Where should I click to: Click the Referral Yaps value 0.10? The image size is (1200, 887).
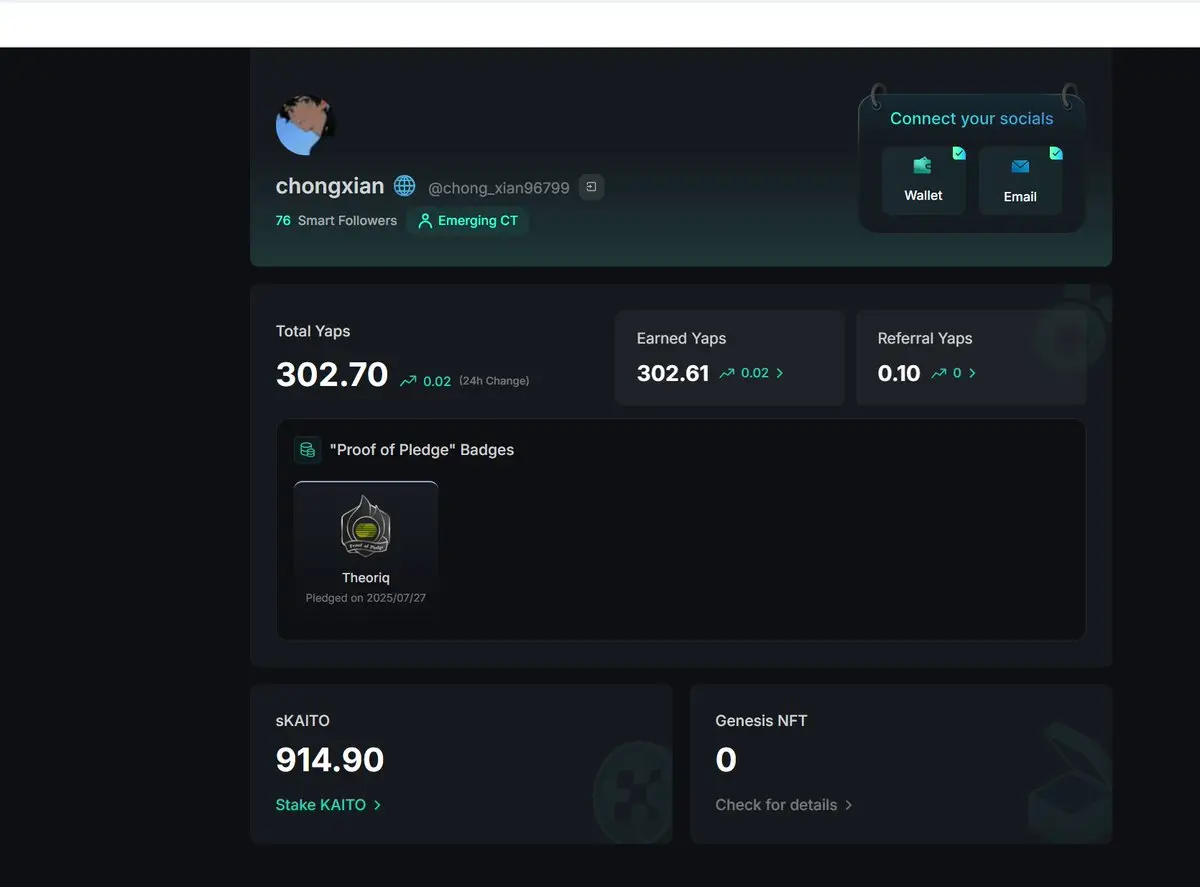click(x=899, y=373)
